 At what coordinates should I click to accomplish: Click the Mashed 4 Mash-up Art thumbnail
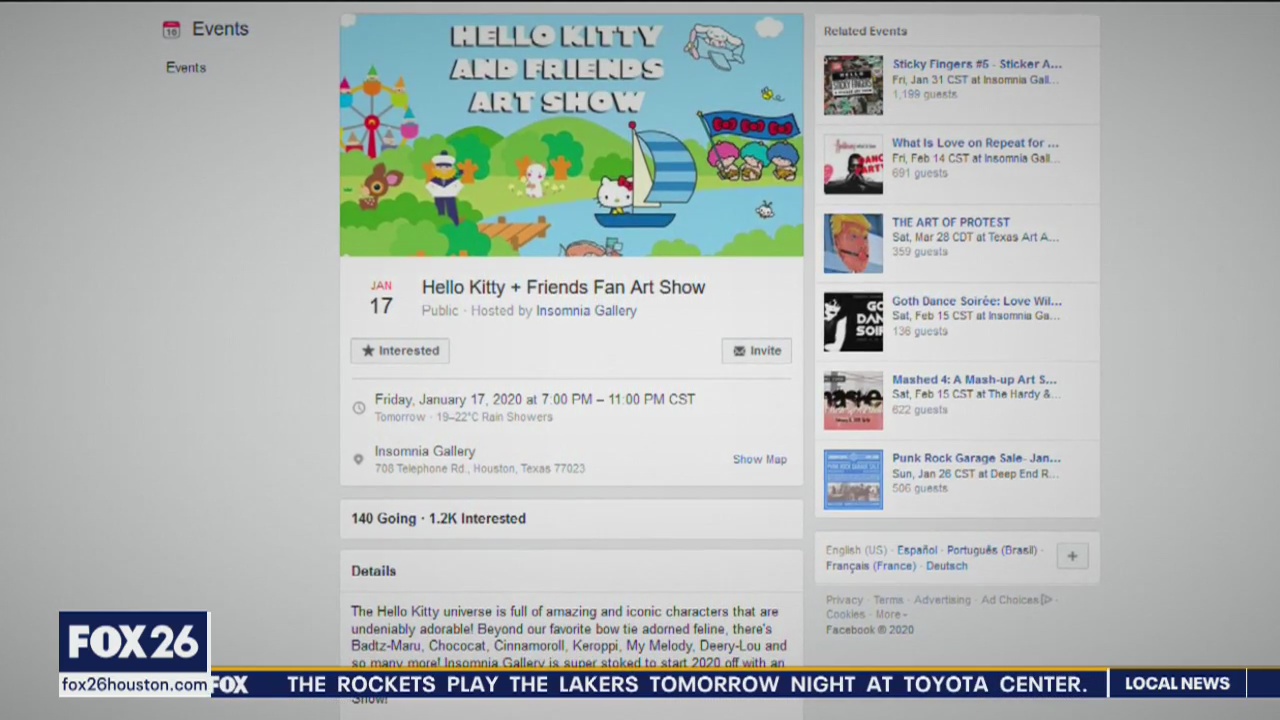click(x=853, y=400)
